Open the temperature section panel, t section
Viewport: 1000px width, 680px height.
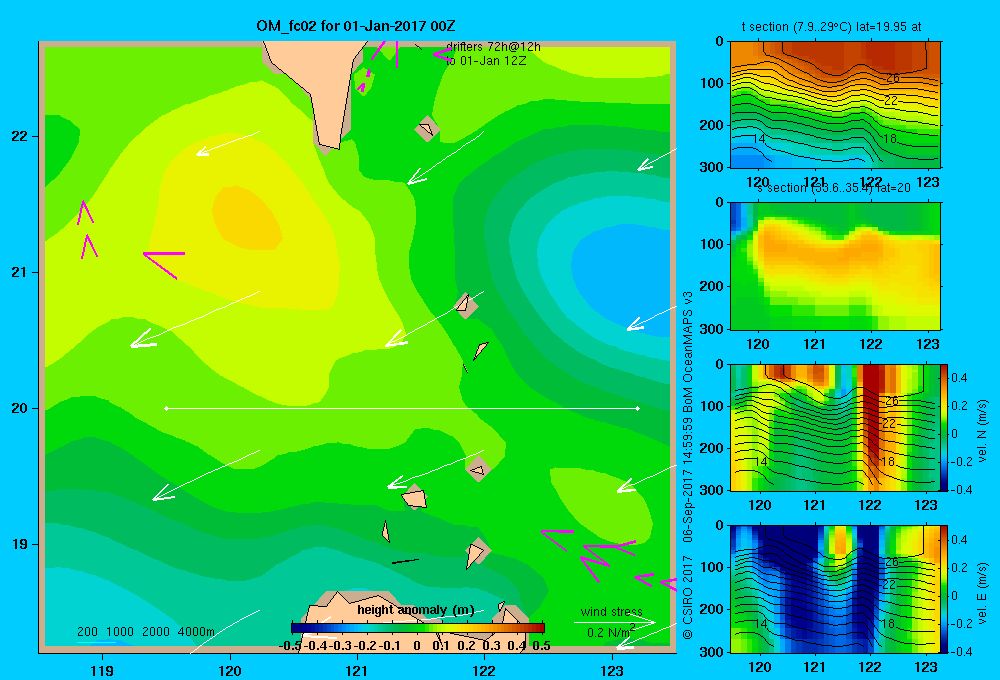tap(835, 105)
